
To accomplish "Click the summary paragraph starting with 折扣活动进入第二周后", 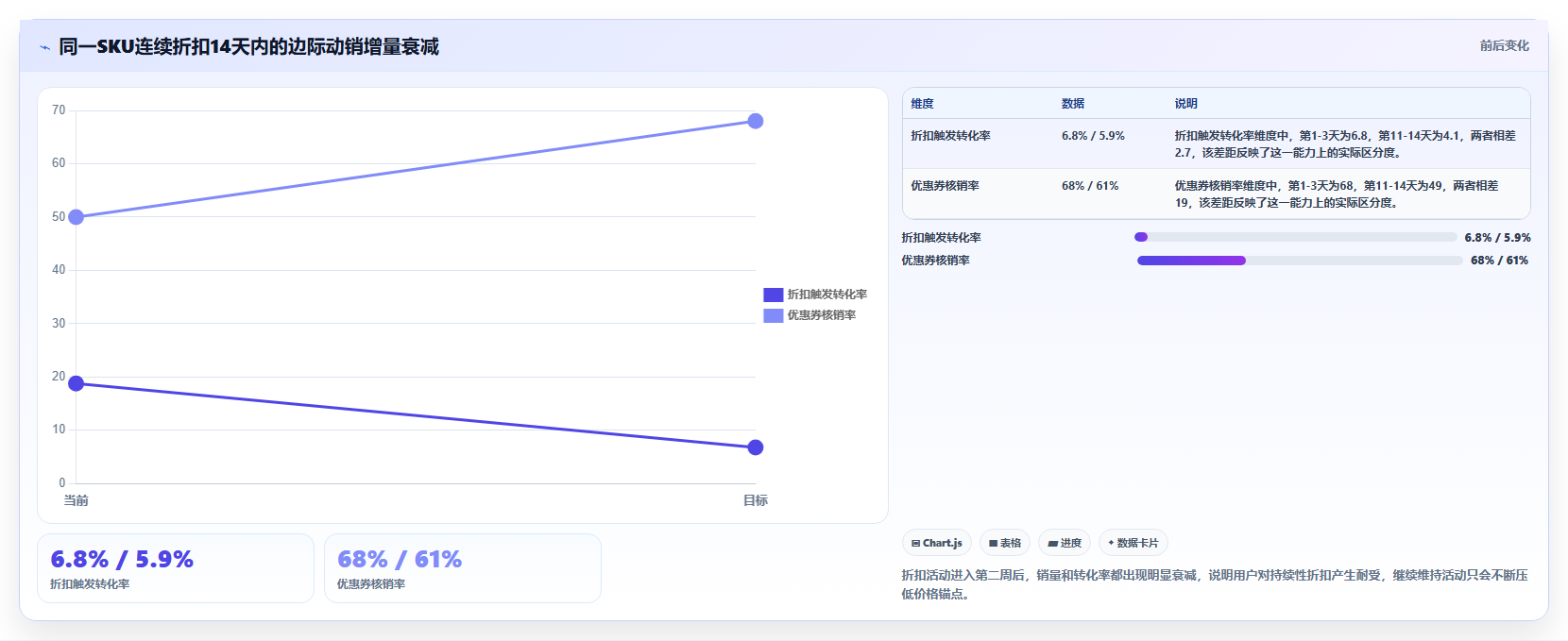I will pyautogui.click(x=1215, y=584).
